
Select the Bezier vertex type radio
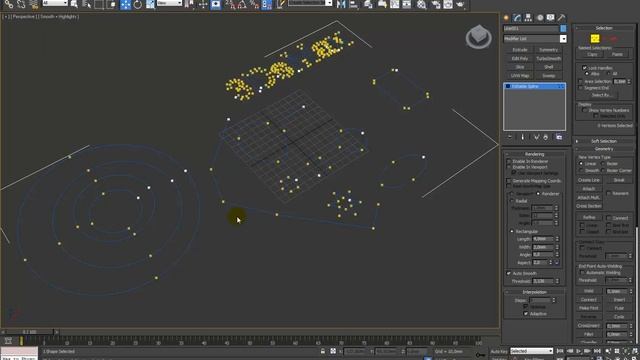tap(602, 163)
